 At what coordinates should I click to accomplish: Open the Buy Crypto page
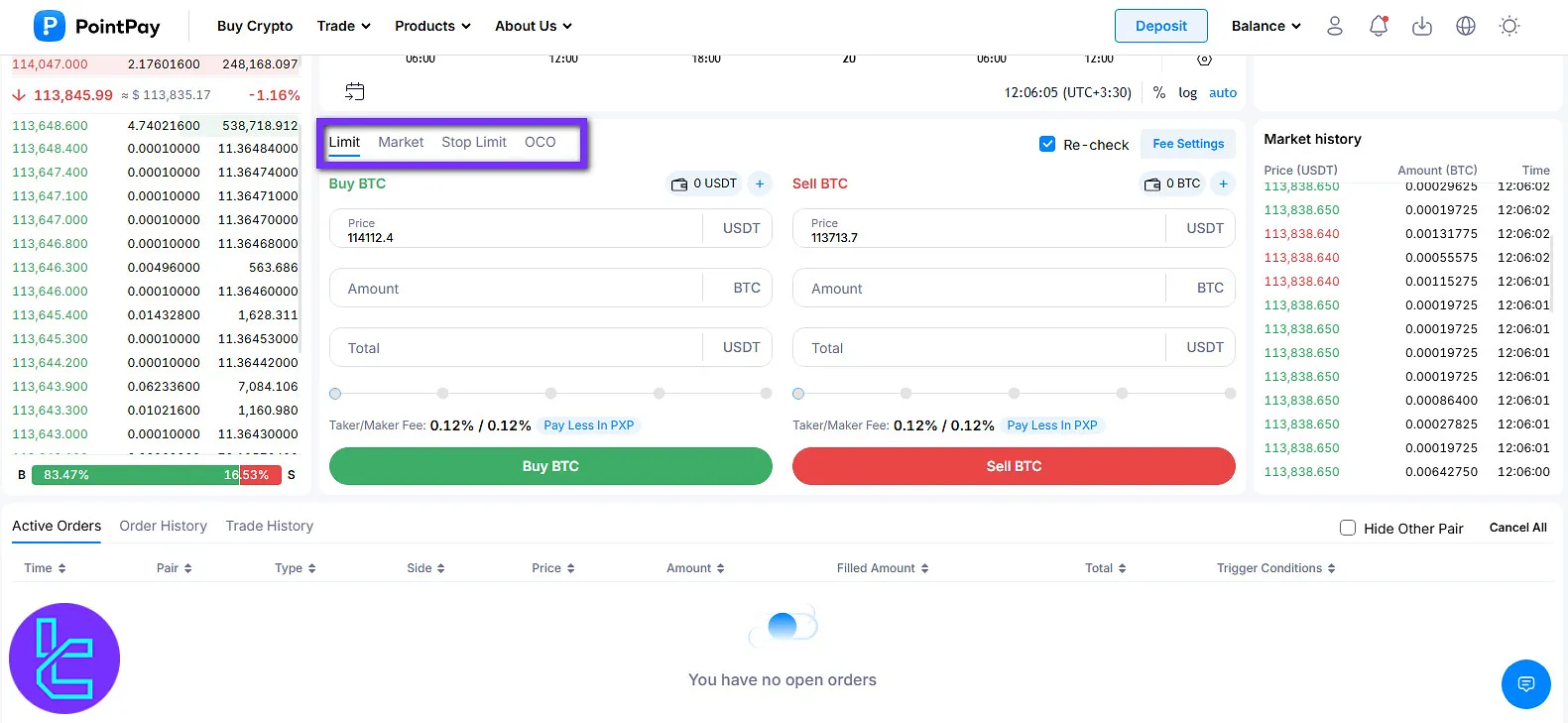(x=255, y=26)
